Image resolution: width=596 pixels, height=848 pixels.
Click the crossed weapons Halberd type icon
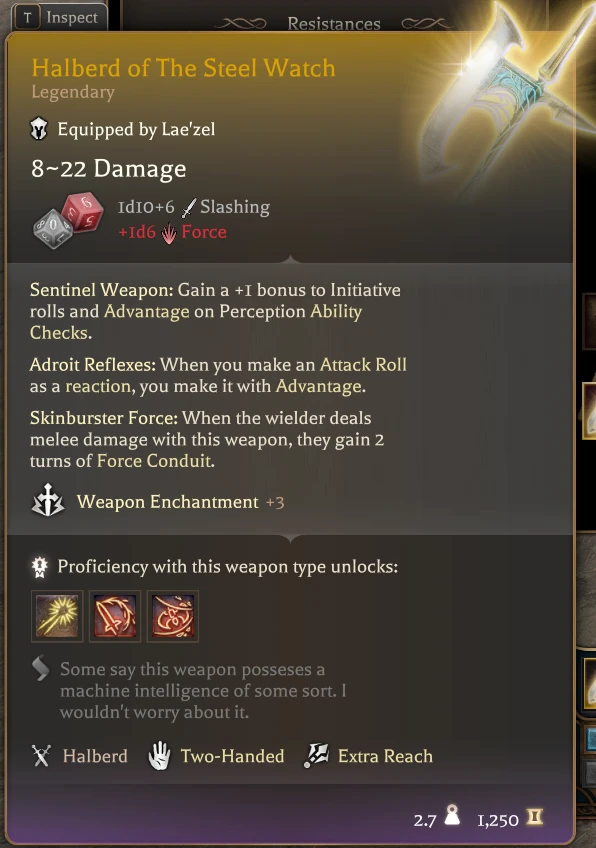[x=41, y=756]
